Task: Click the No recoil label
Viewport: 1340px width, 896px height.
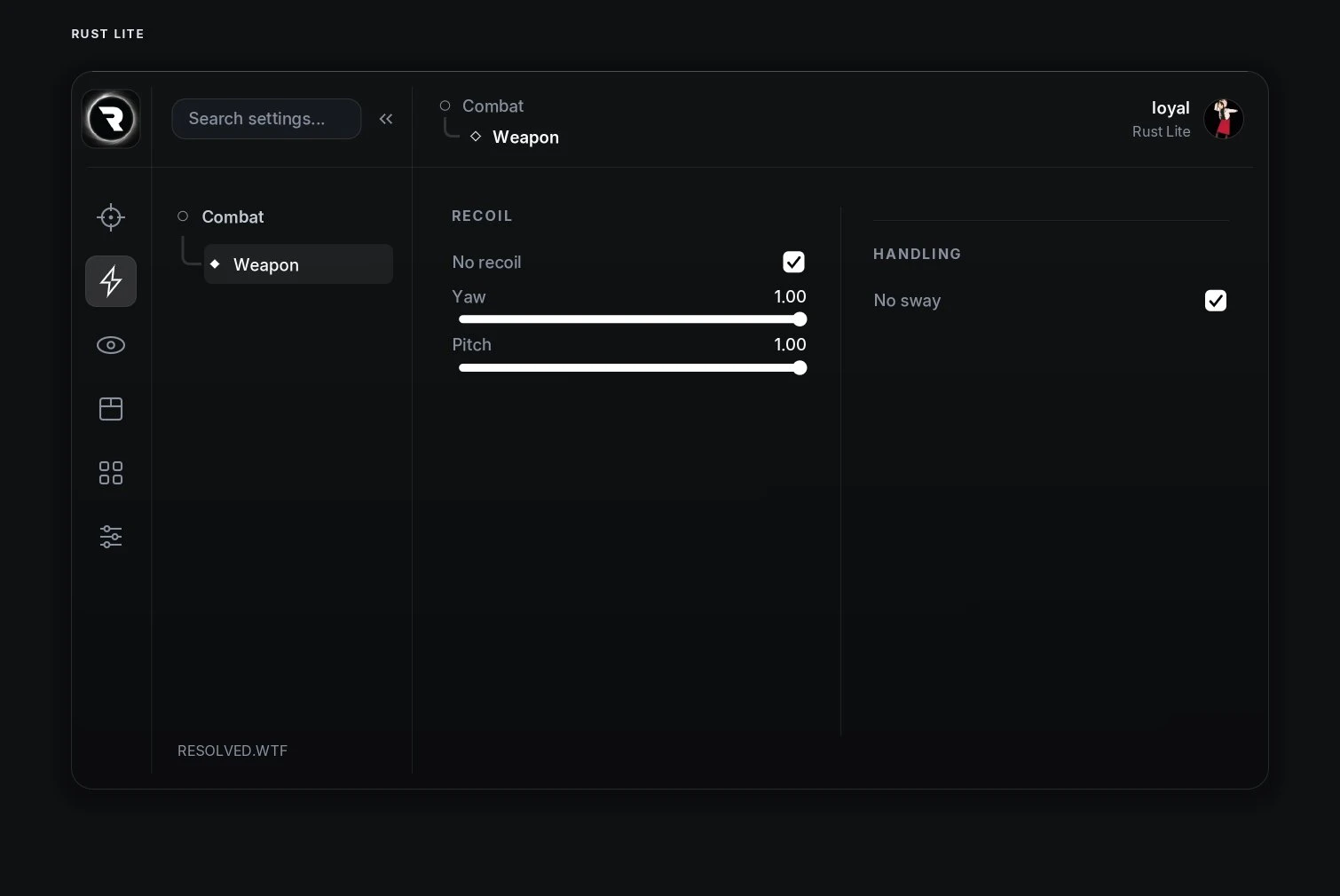Action: [x=486, y=263]
